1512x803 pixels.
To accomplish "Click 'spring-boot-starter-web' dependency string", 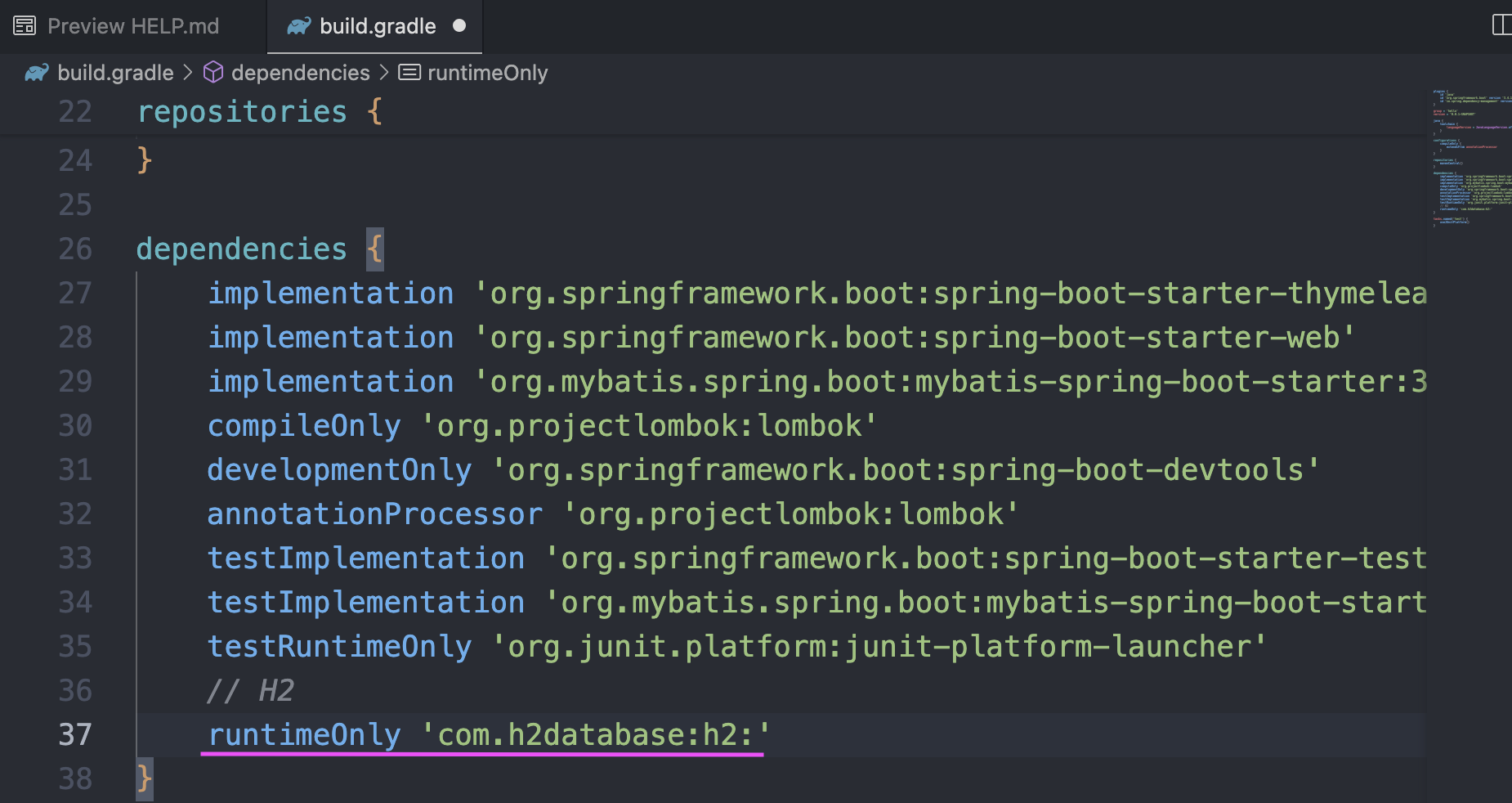I will pos(914,337).
